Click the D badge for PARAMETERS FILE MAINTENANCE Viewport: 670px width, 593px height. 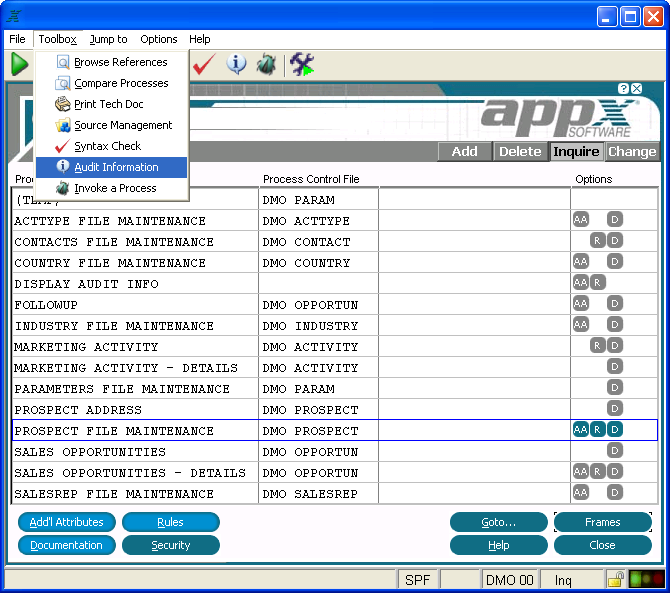click(x=615, y=388)
